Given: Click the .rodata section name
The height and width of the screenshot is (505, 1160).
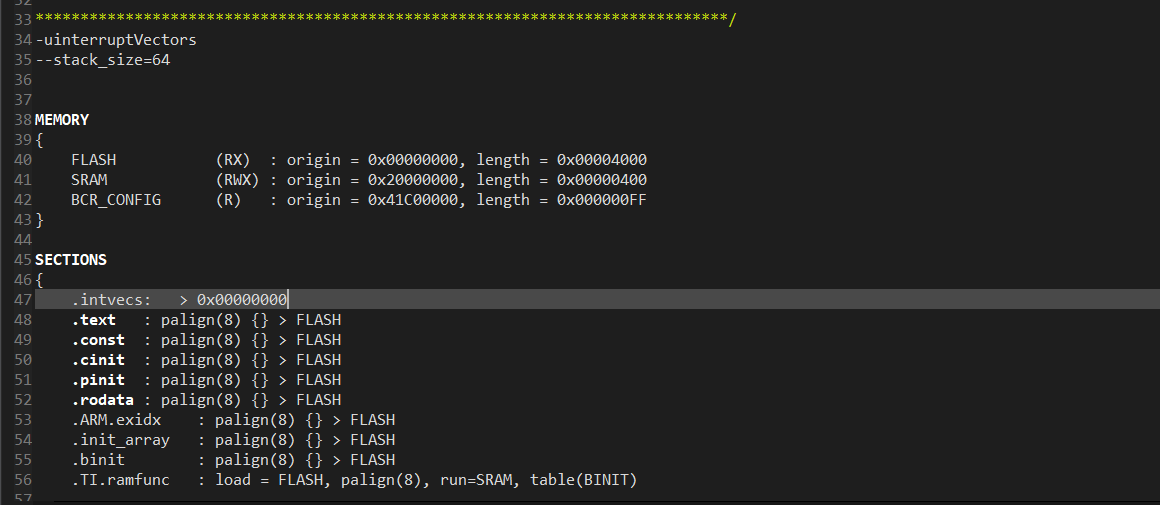Looking at the screenshot, I should (x=103, y=399).
